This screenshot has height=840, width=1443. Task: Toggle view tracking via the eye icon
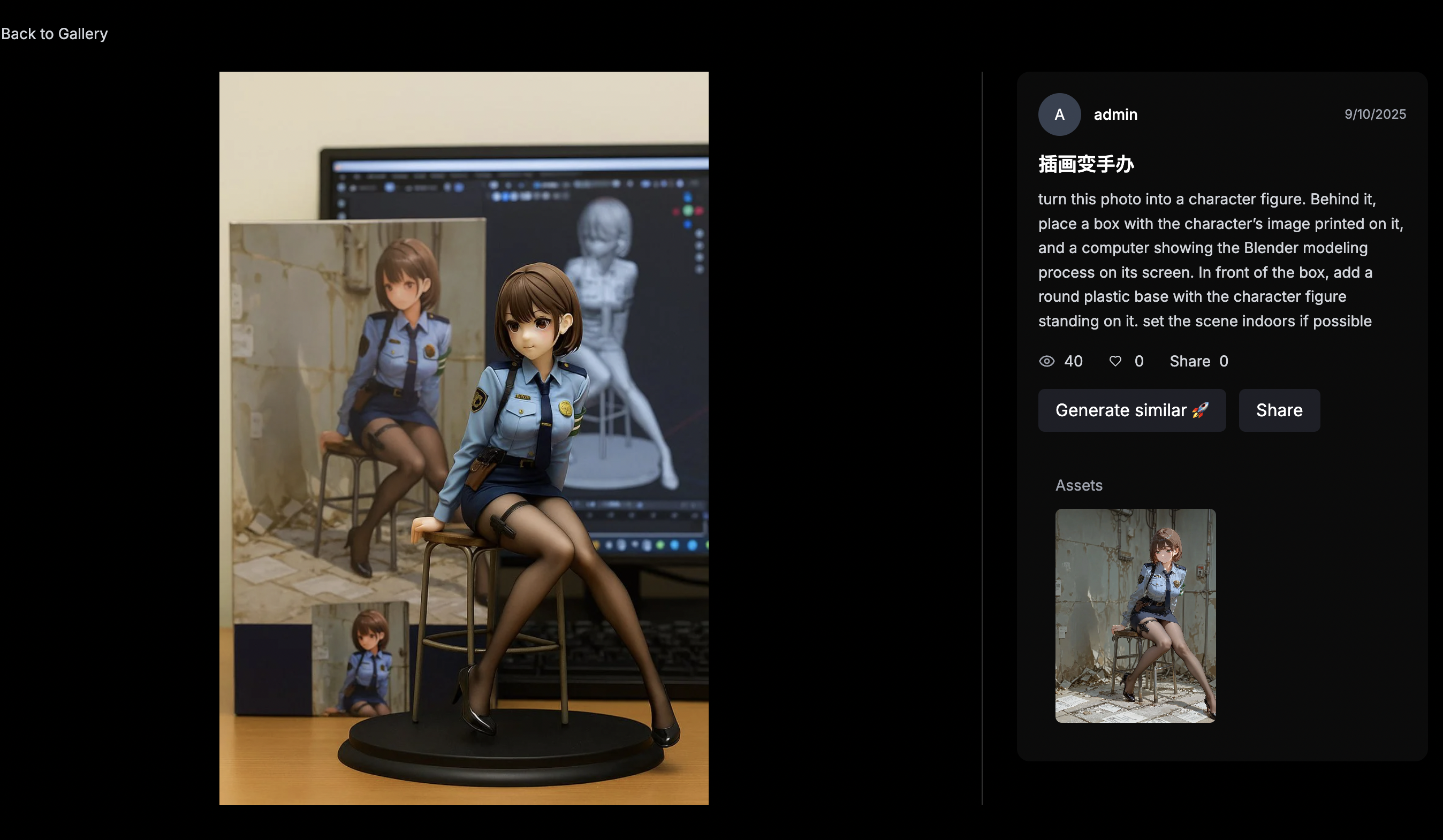coord(1047,361)
